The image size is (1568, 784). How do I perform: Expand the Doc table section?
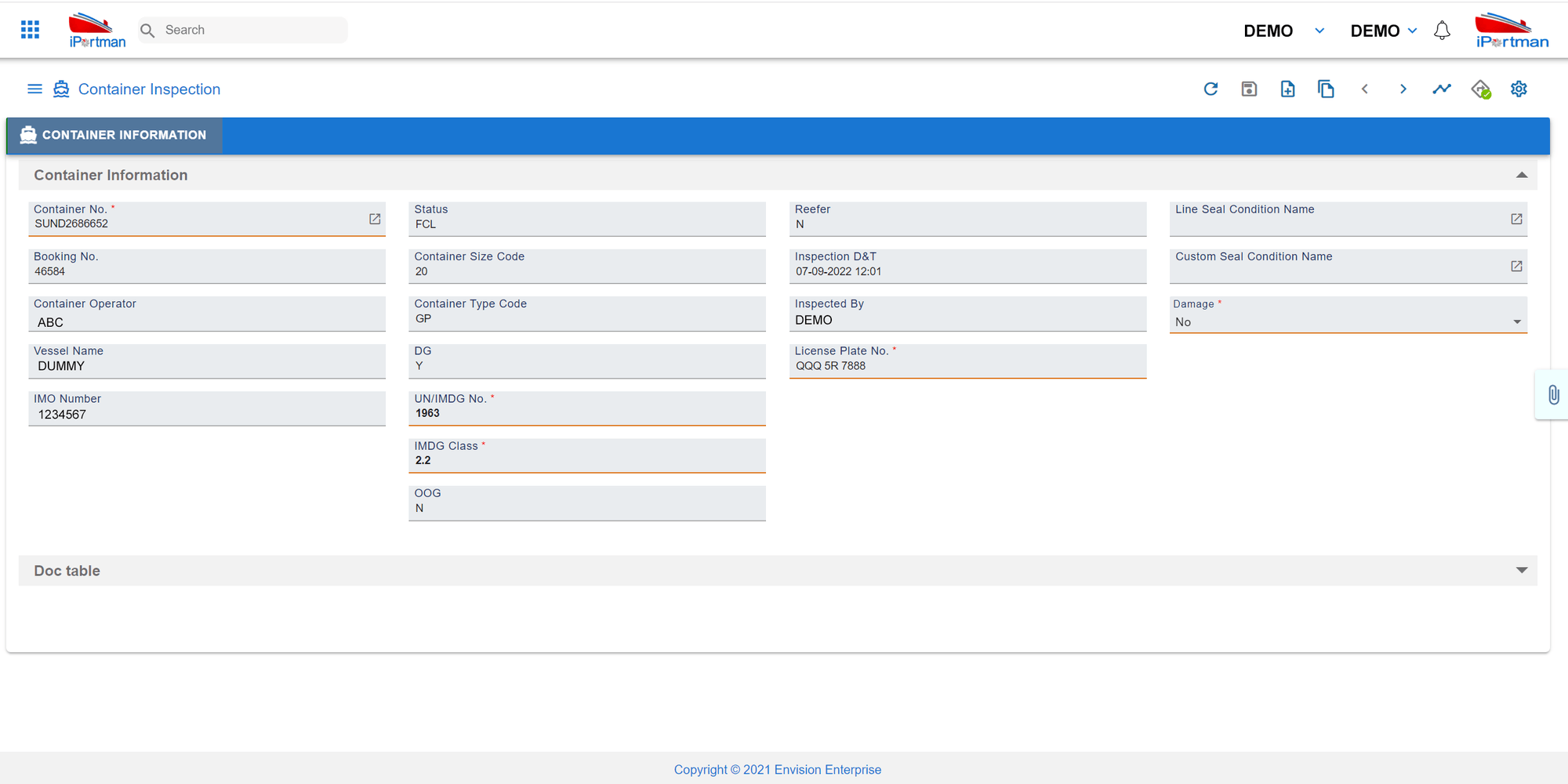[1522, 571]
